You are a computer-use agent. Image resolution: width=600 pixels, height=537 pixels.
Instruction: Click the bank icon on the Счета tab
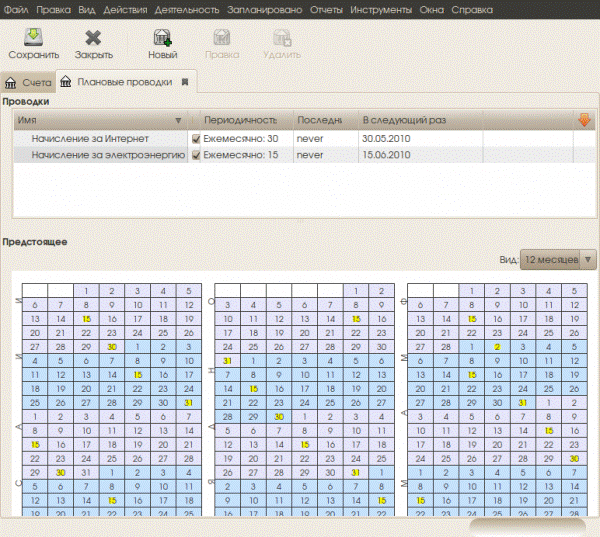pyautogui.click(x=10, y=83)
